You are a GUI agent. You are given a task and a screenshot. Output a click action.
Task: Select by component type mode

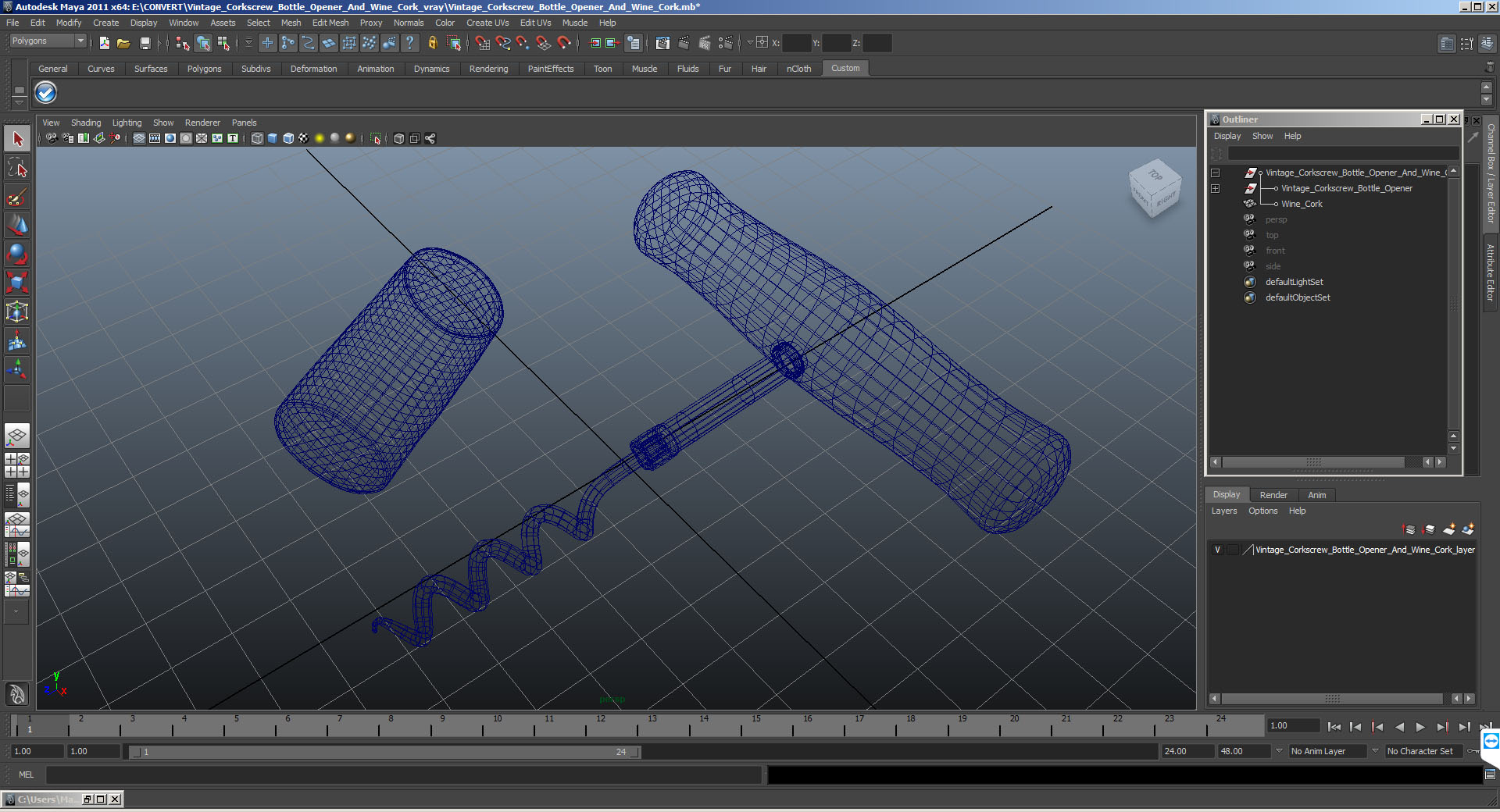223,43
